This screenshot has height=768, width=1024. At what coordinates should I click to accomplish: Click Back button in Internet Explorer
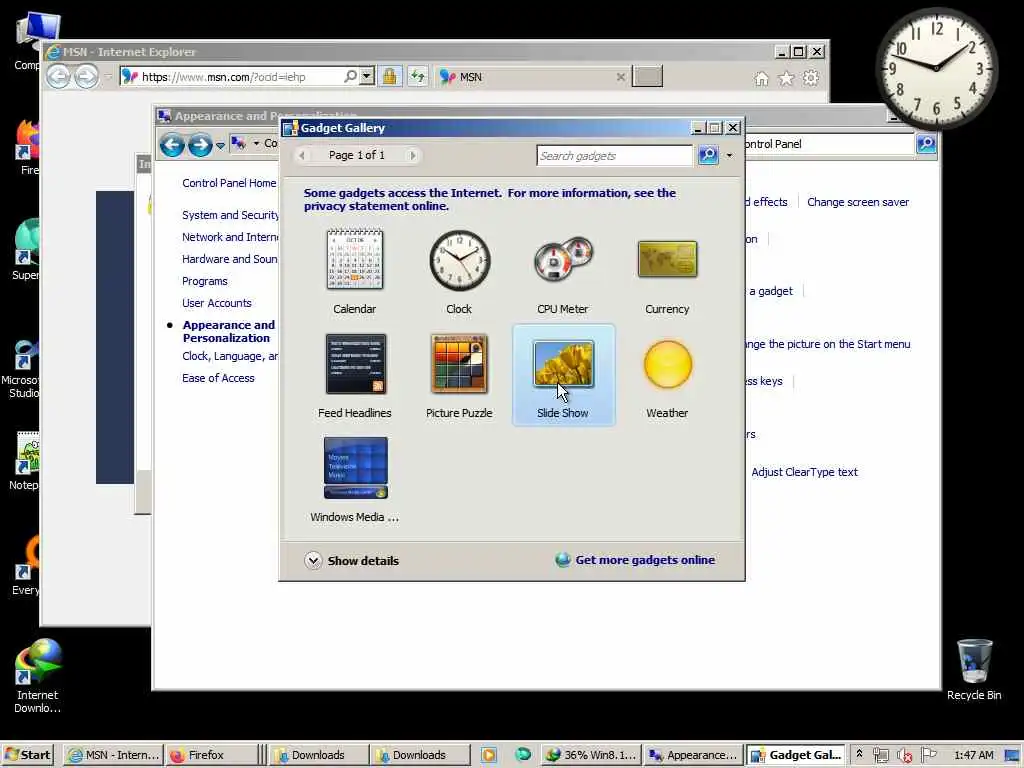59,76
